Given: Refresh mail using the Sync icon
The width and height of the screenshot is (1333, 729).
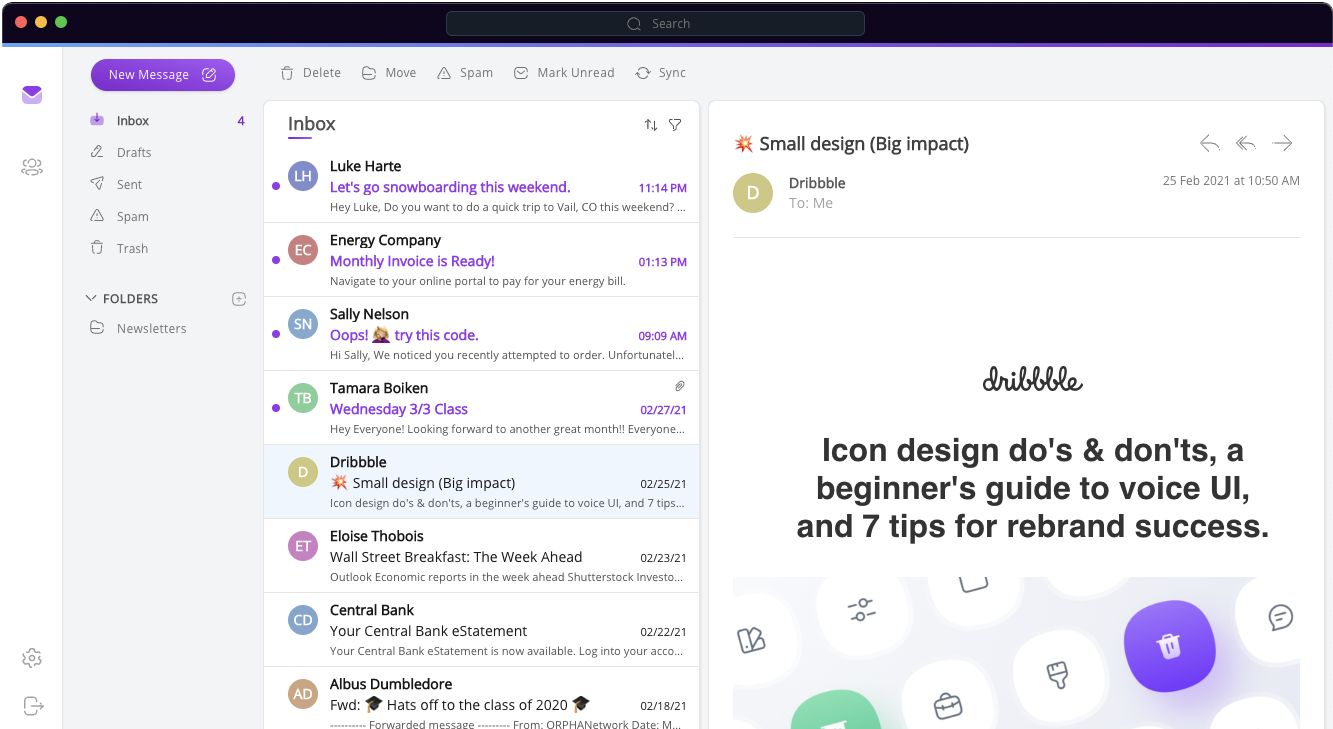Looking at the screenshot, I should (x=641, y=72).
